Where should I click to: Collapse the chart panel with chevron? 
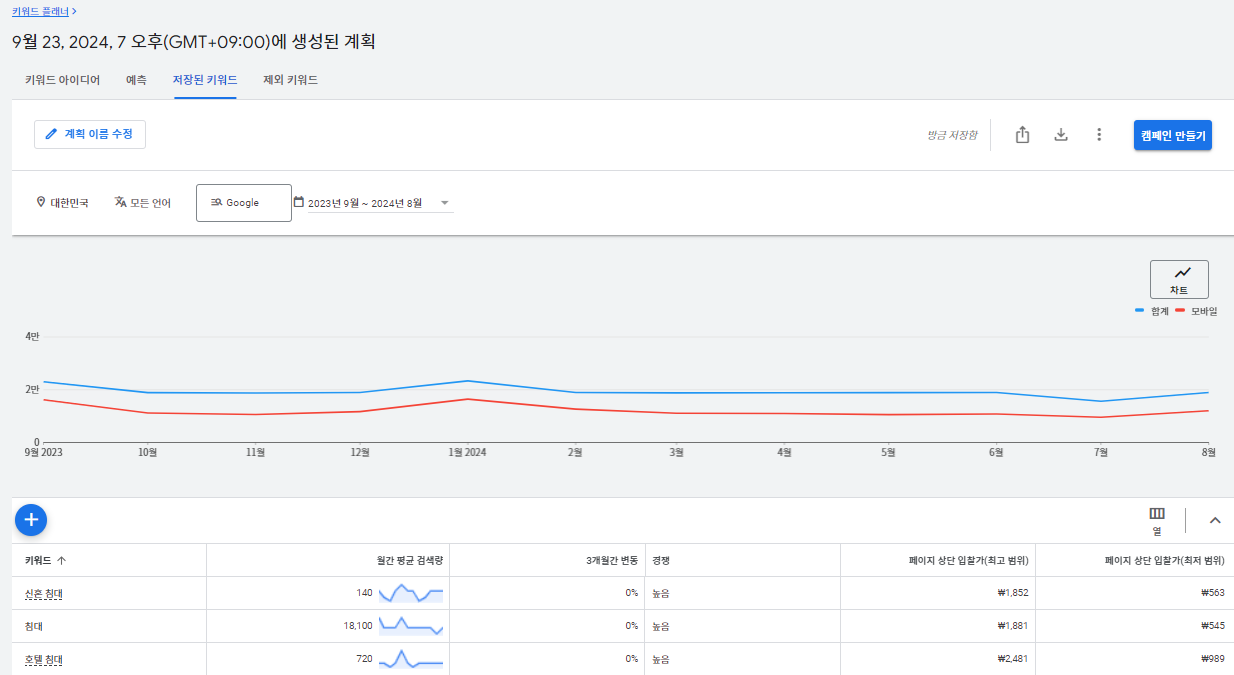pos(1215,520)
